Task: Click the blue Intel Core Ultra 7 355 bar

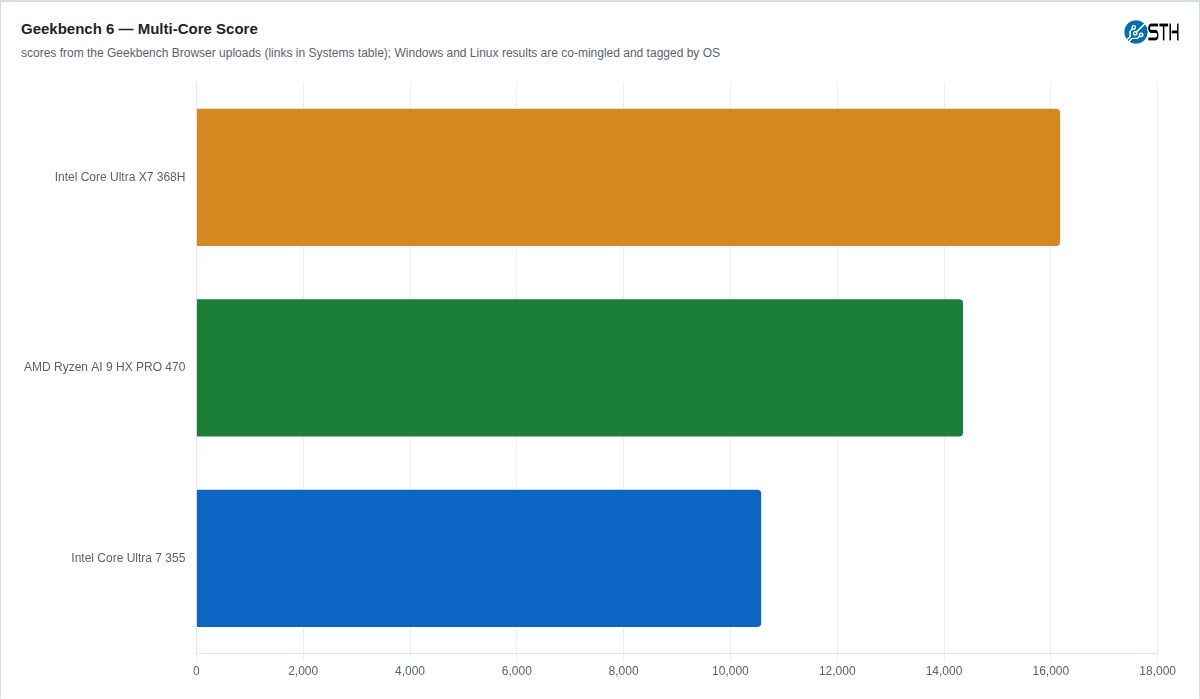Action: (479, 558)
